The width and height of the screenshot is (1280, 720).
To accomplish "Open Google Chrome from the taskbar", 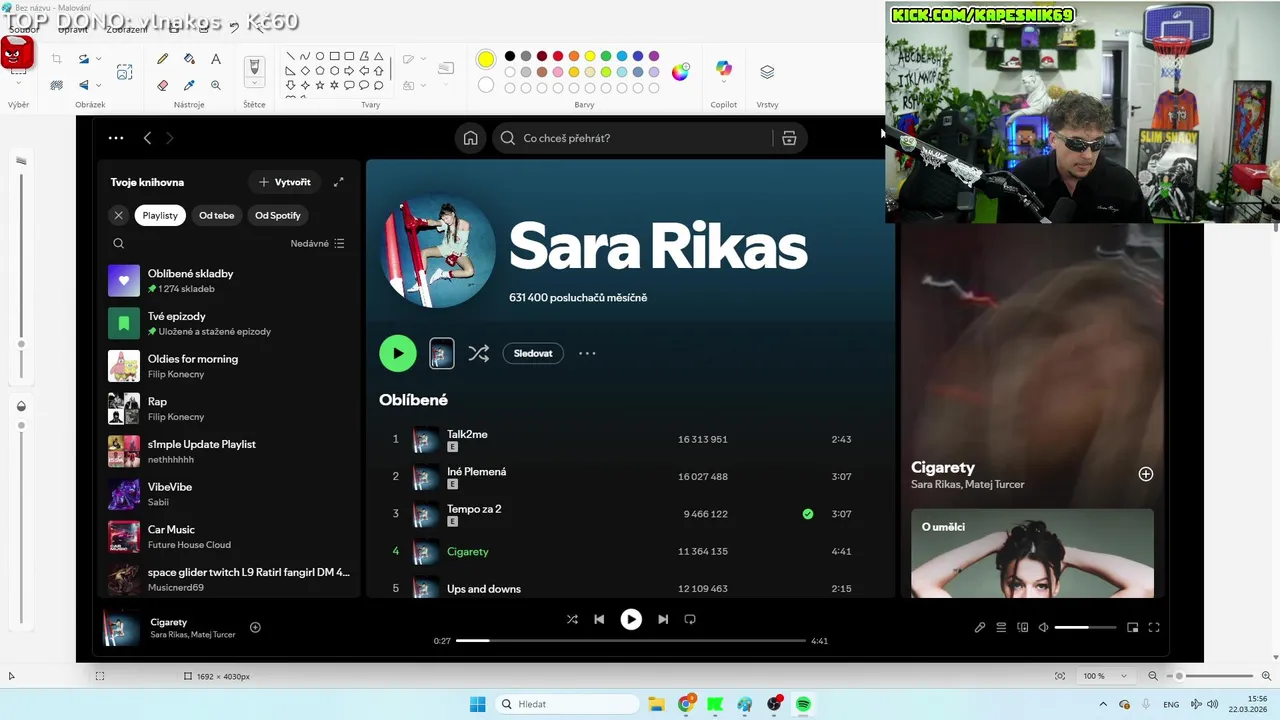I will 686,704.
